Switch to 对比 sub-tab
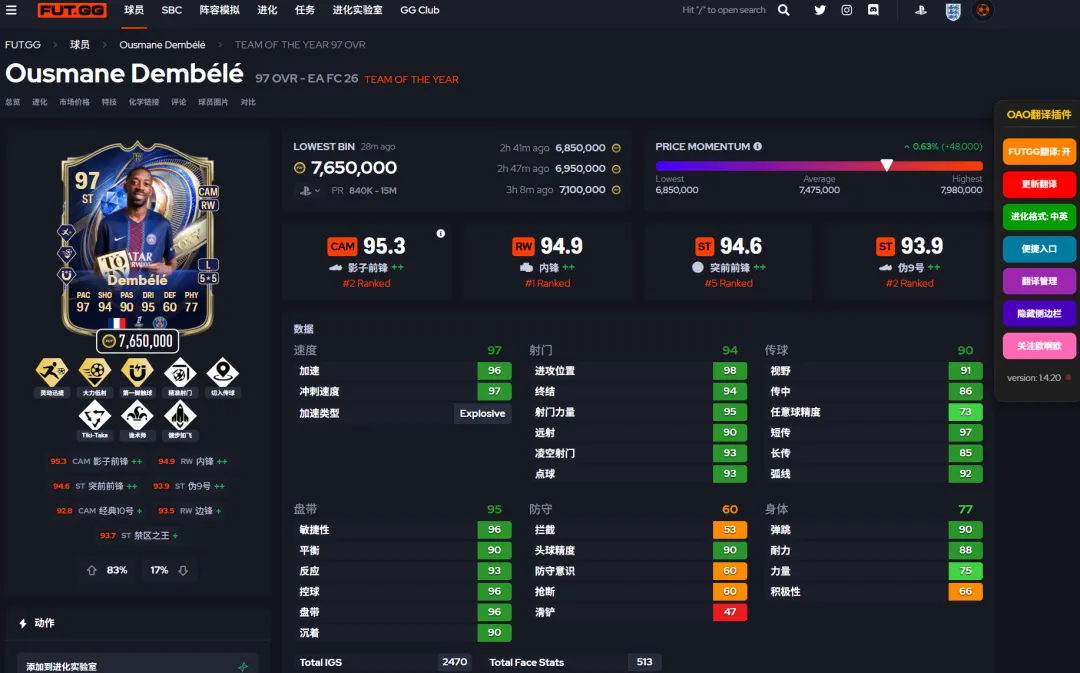 pos(248,102)
